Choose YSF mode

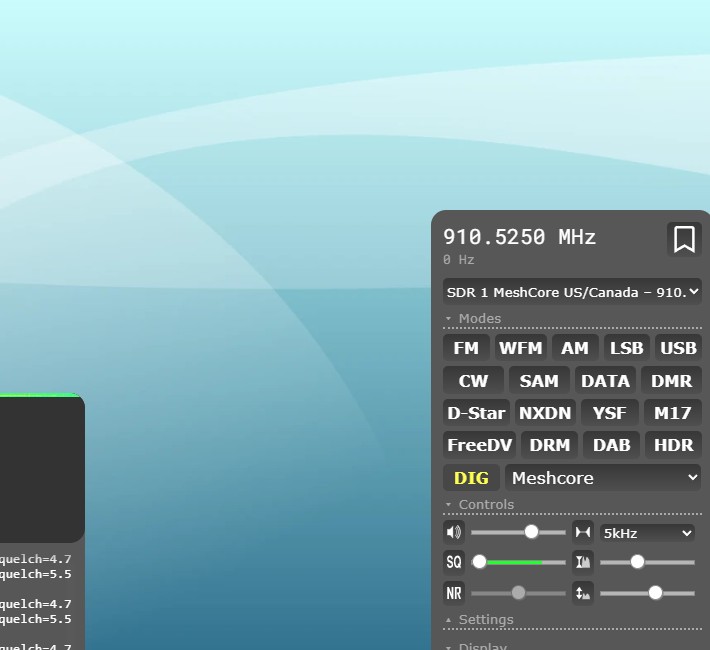click(610, 413)
